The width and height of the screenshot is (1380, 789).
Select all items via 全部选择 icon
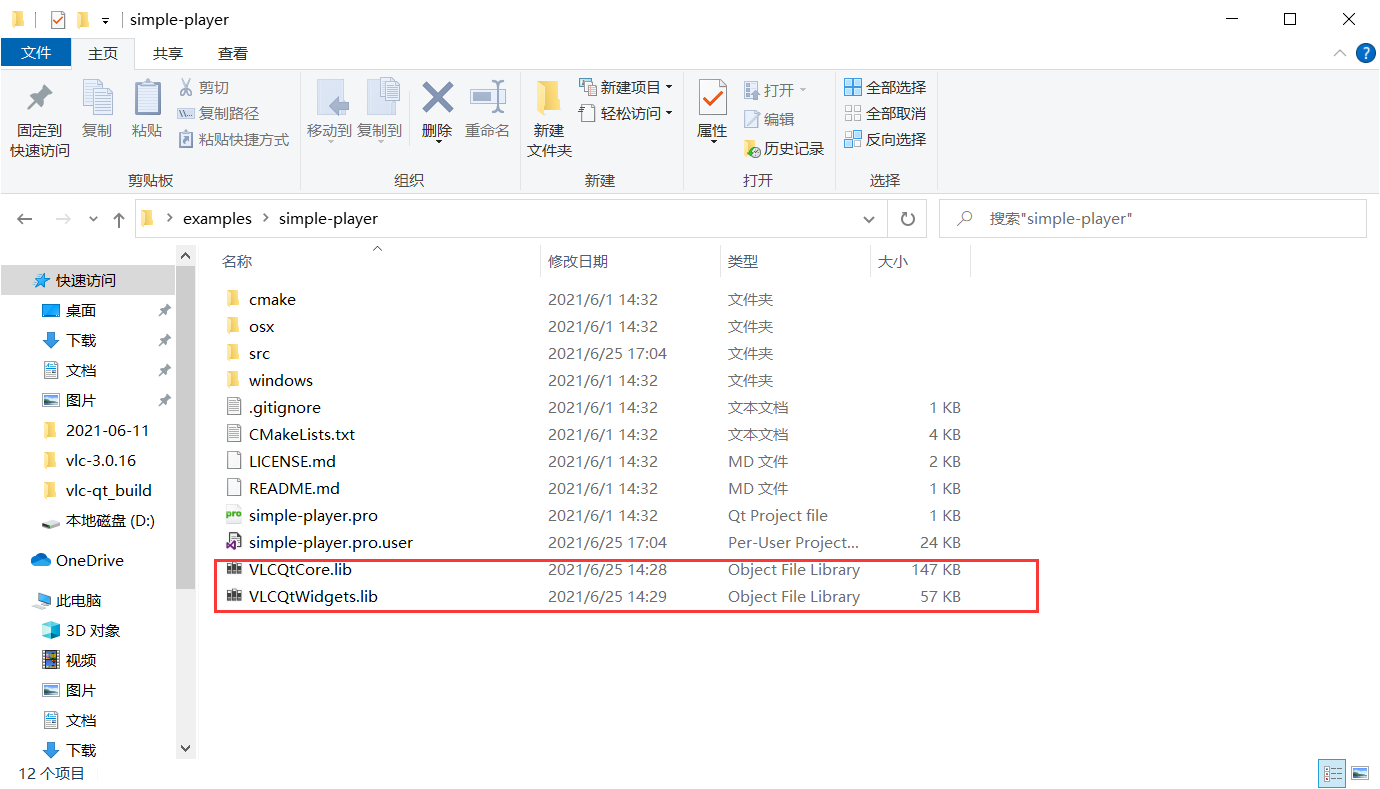(885, 87)
